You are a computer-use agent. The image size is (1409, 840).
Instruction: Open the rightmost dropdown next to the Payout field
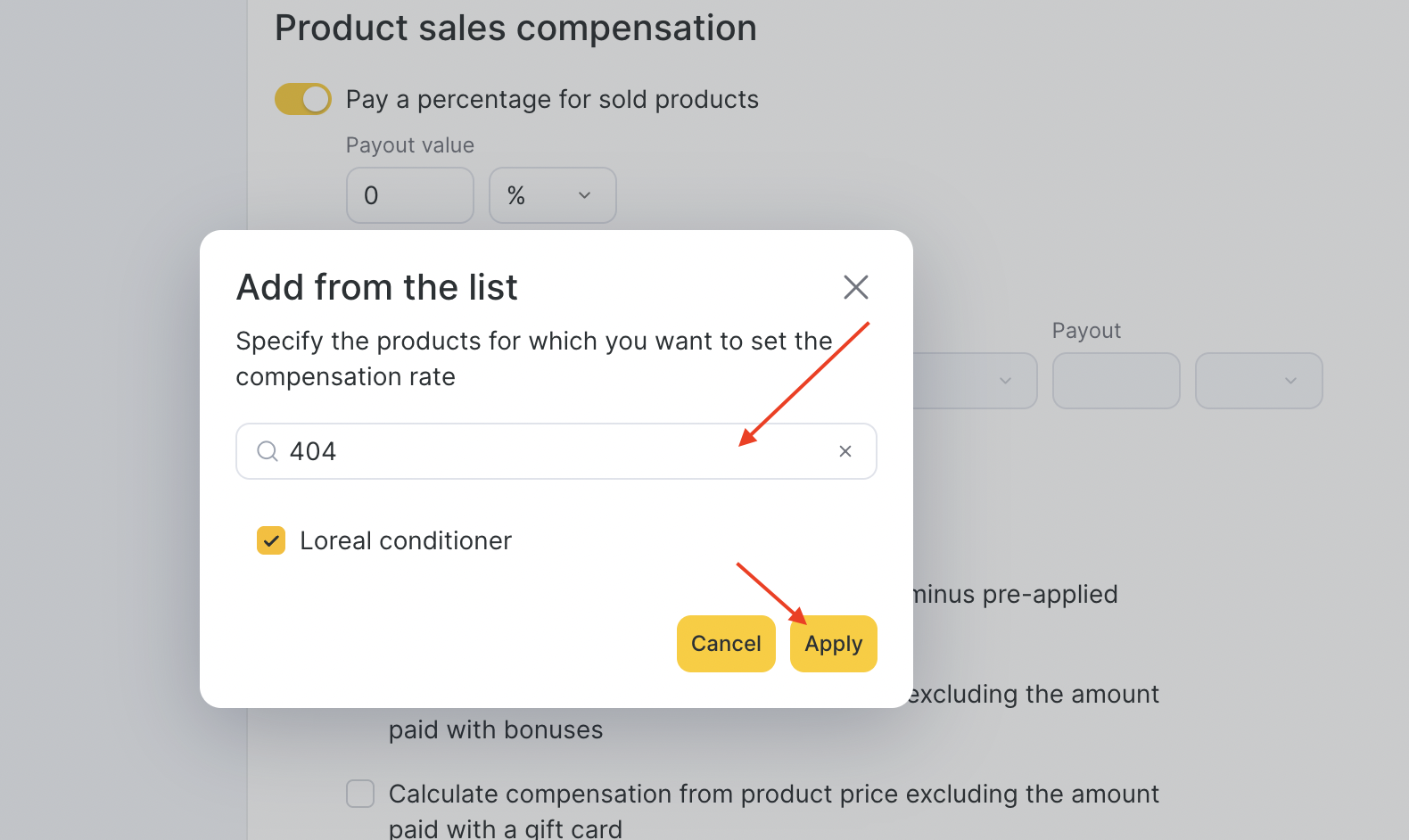point(1259,381)
